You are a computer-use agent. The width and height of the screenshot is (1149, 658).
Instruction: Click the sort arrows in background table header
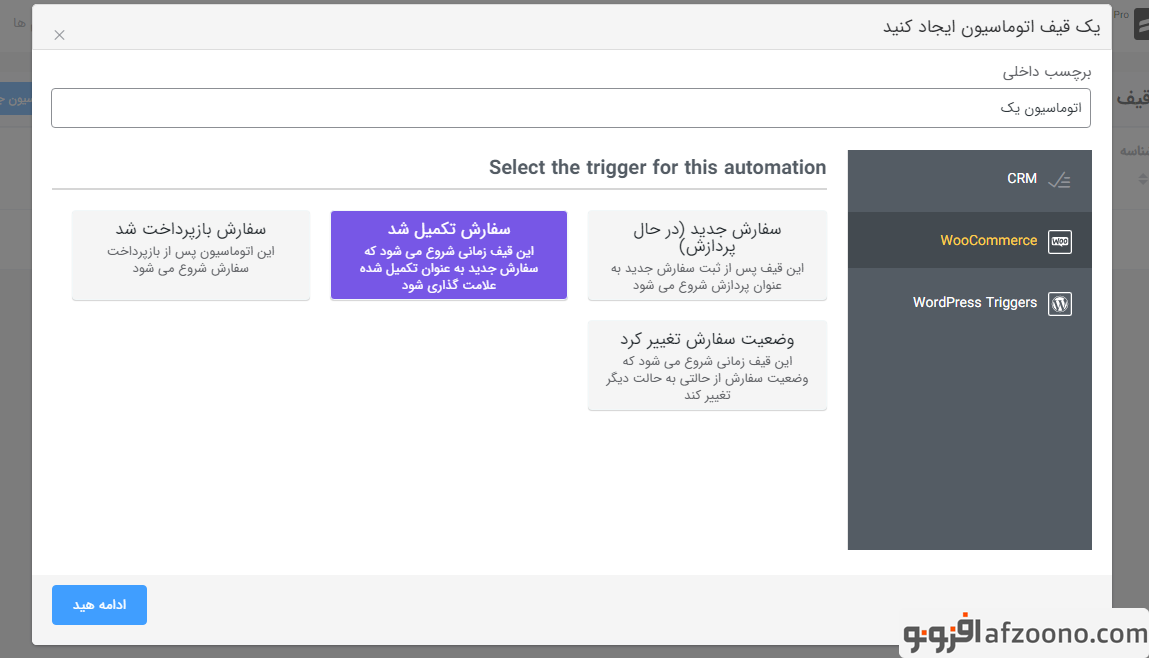coord(1144,180)
